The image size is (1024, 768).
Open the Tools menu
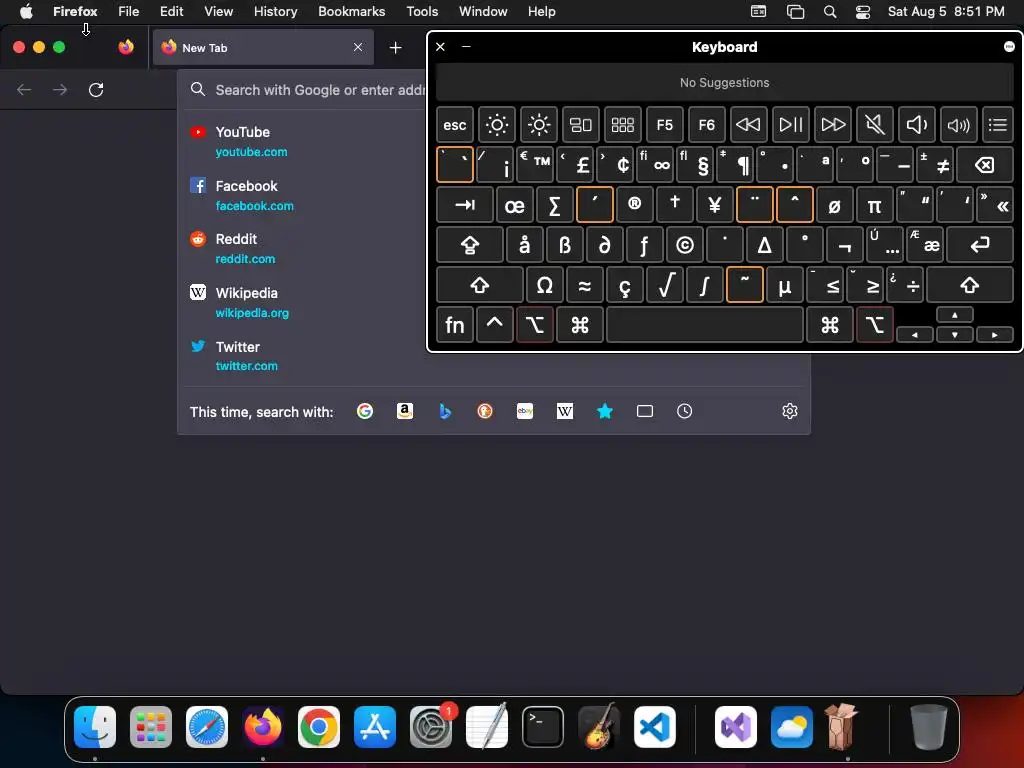[x=422, y=11]
